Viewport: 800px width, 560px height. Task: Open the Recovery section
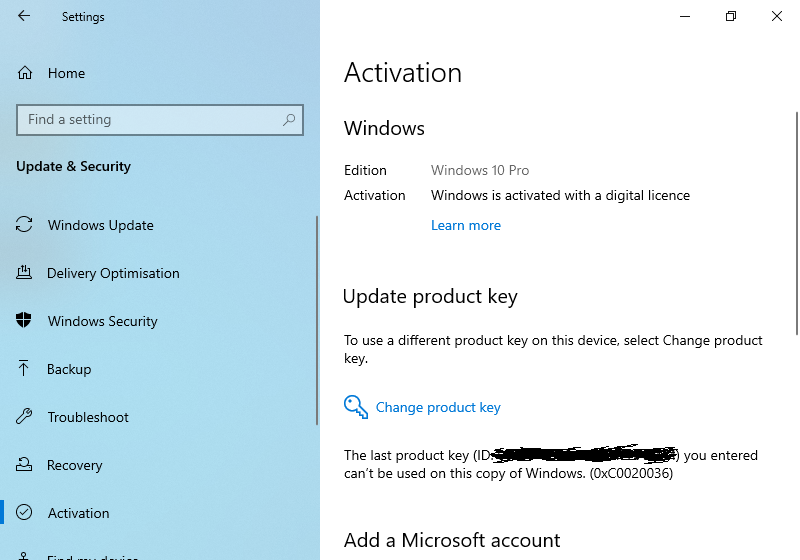tap(74, 465)
